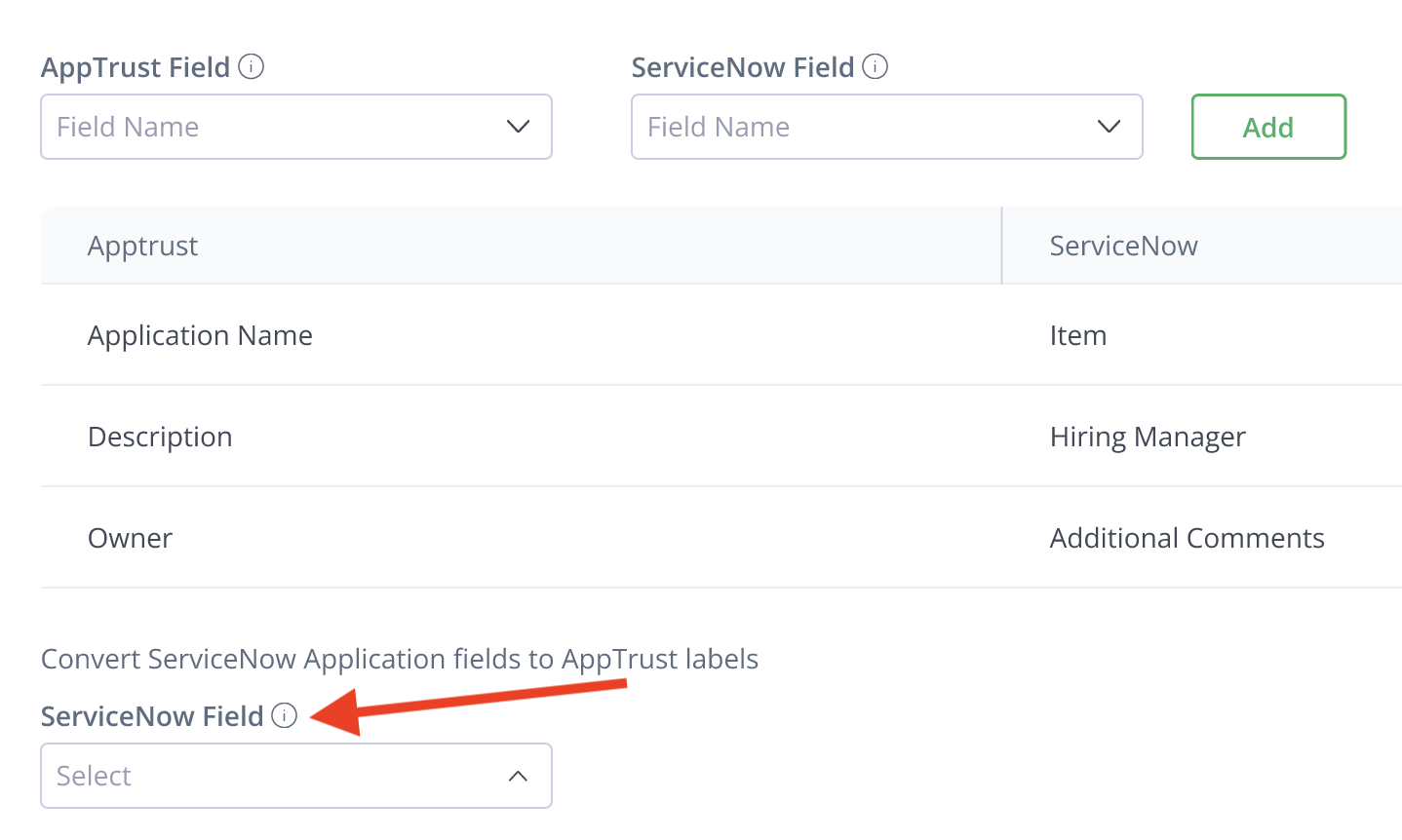Click the Convert ServiceNow Application fields text
Image resolution: width=1402 pixels, height=840 pixels.
coord(400,659)
